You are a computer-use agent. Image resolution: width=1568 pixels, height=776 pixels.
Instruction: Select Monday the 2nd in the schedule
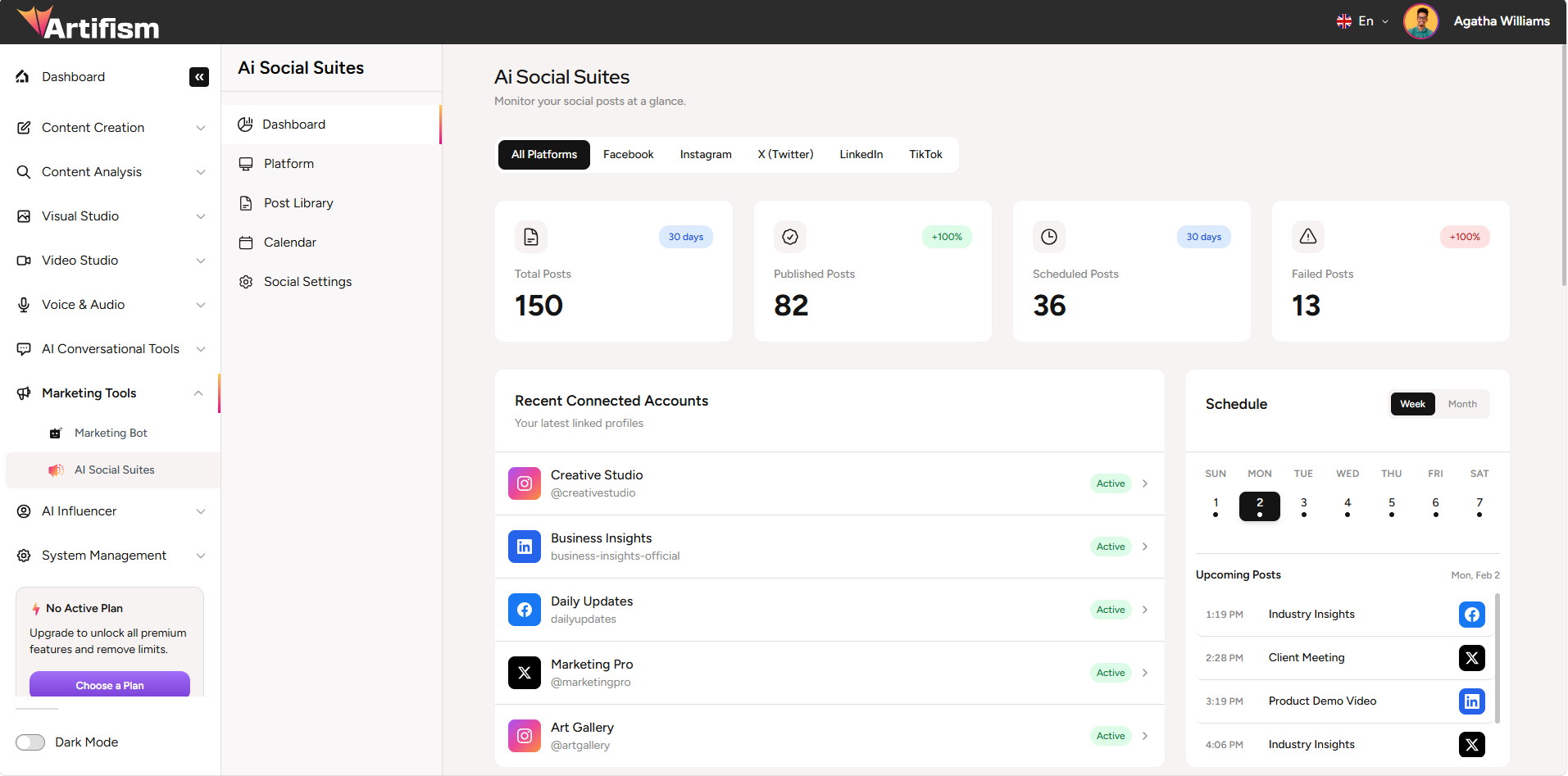coord(1259,506)
